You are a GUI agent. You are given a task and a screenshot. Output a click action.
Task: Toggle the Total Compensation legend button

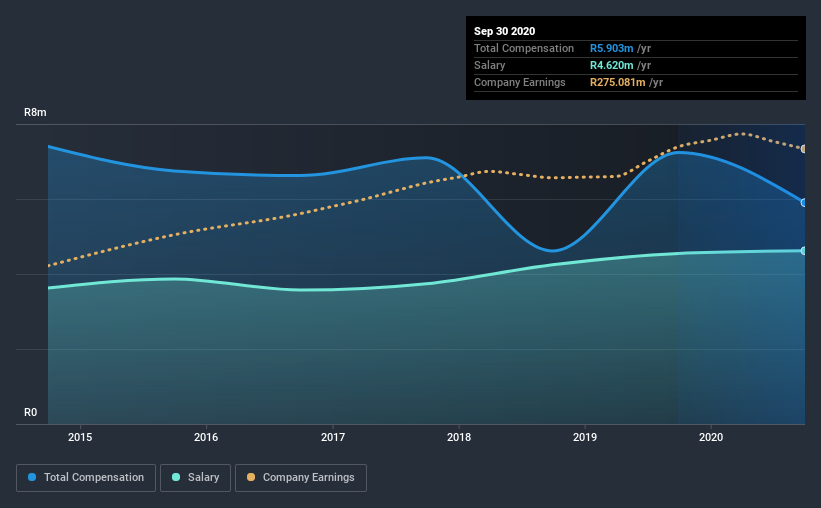pos(86,478)
